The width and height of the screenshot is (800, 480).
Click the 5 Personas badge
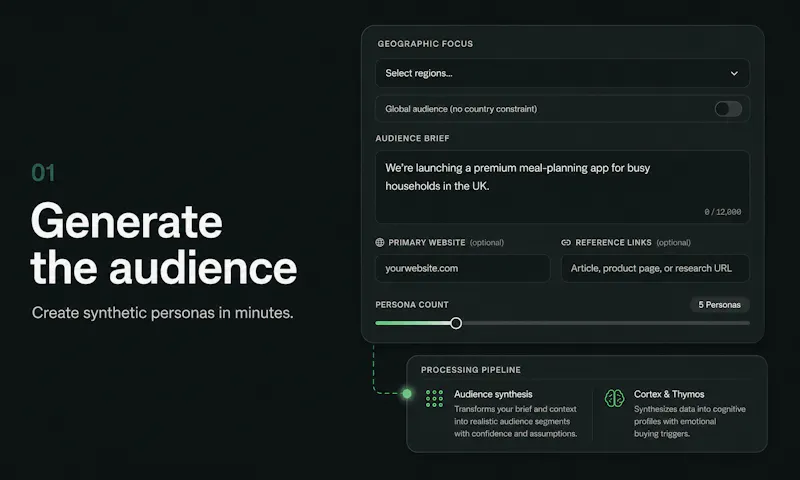pos(719,305)
